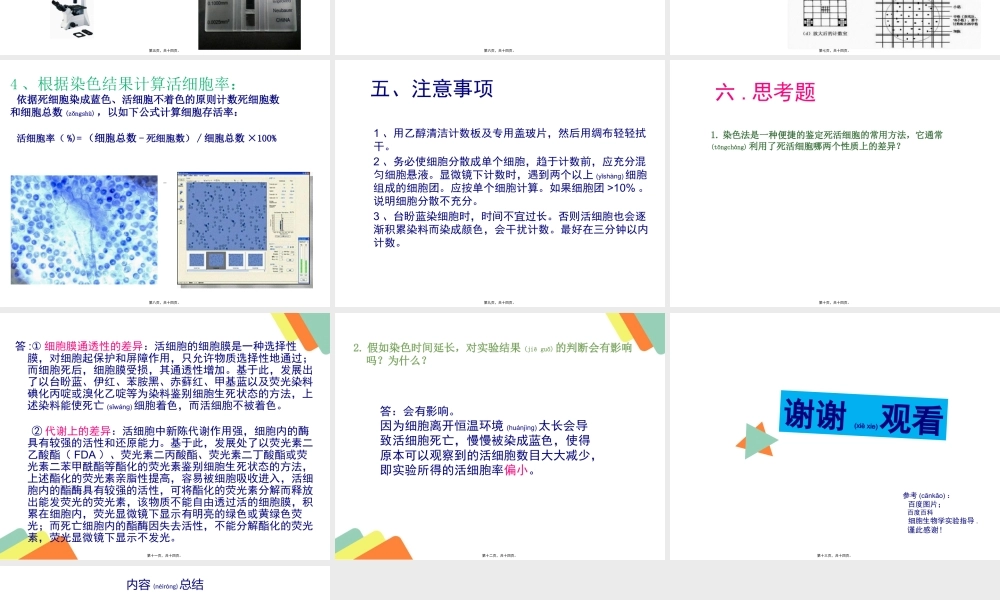
Task: Click the 内容总结 text on the bottom slide
Action: click(167, 585)
